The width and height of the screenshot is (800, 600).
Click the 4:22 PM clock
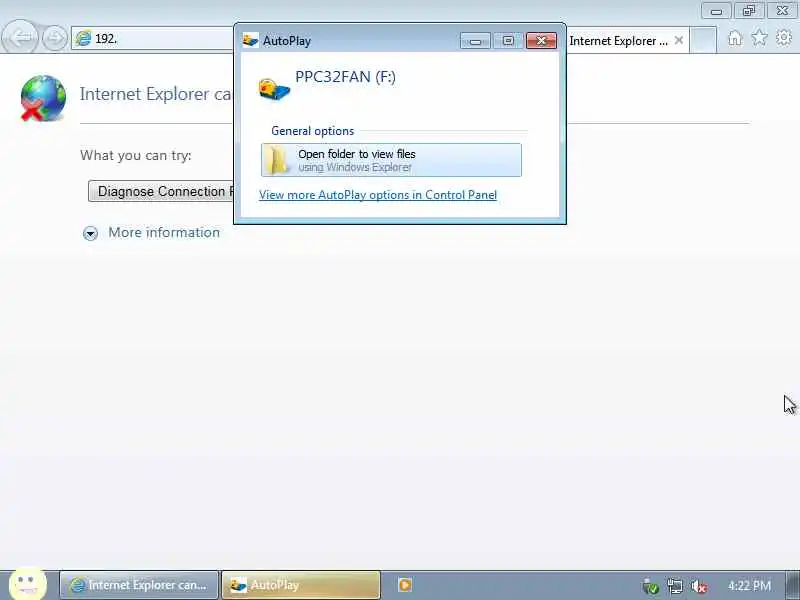pos(749,585)
